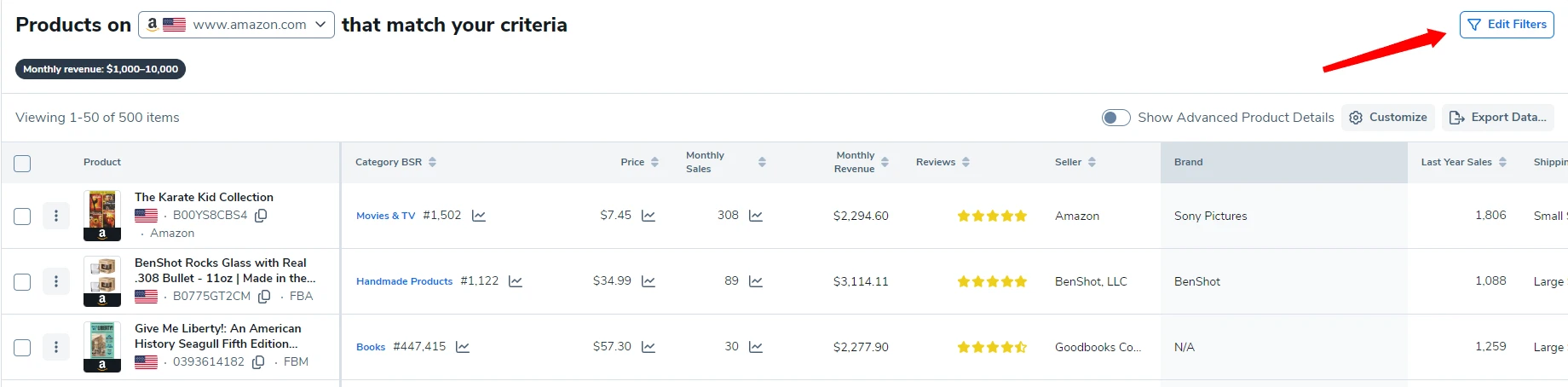This screenshot has width=1568, height=387.
Task: View monthly sales chart for Give Me Liberty
Action: (756, 347)
